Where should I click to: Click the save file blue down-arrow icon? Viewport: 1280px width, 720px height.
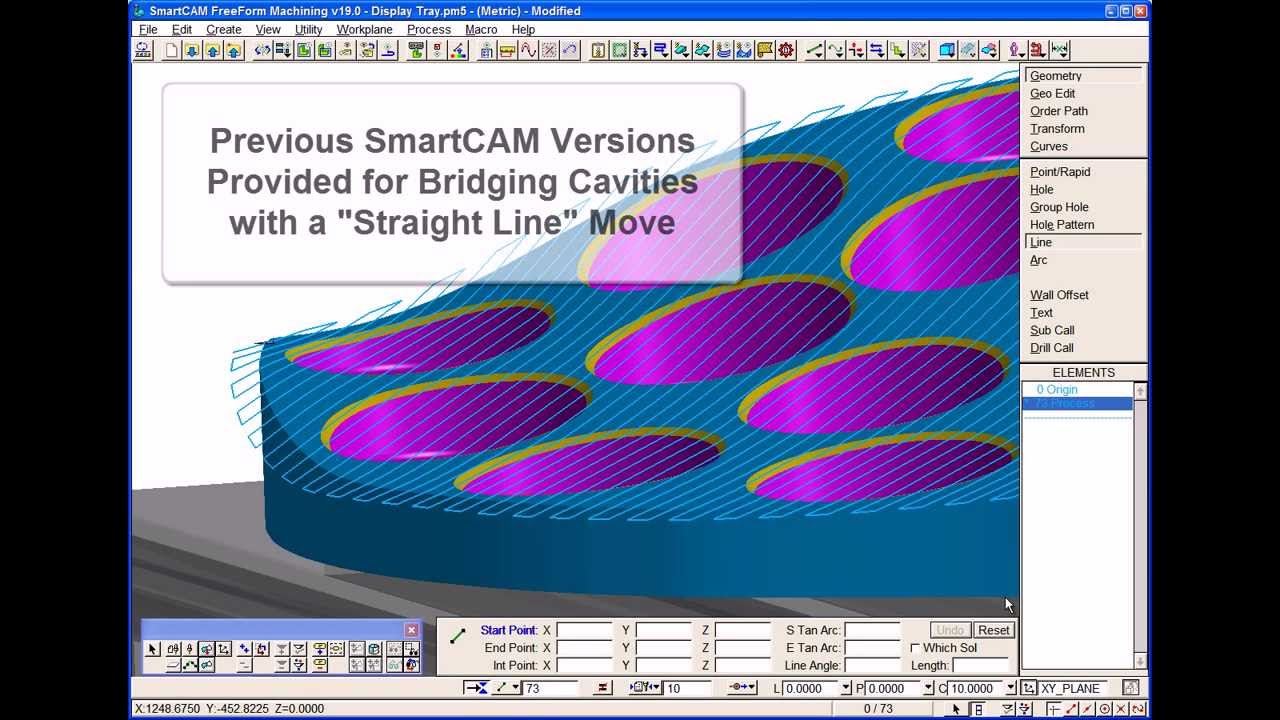click(x=192, y=50)
